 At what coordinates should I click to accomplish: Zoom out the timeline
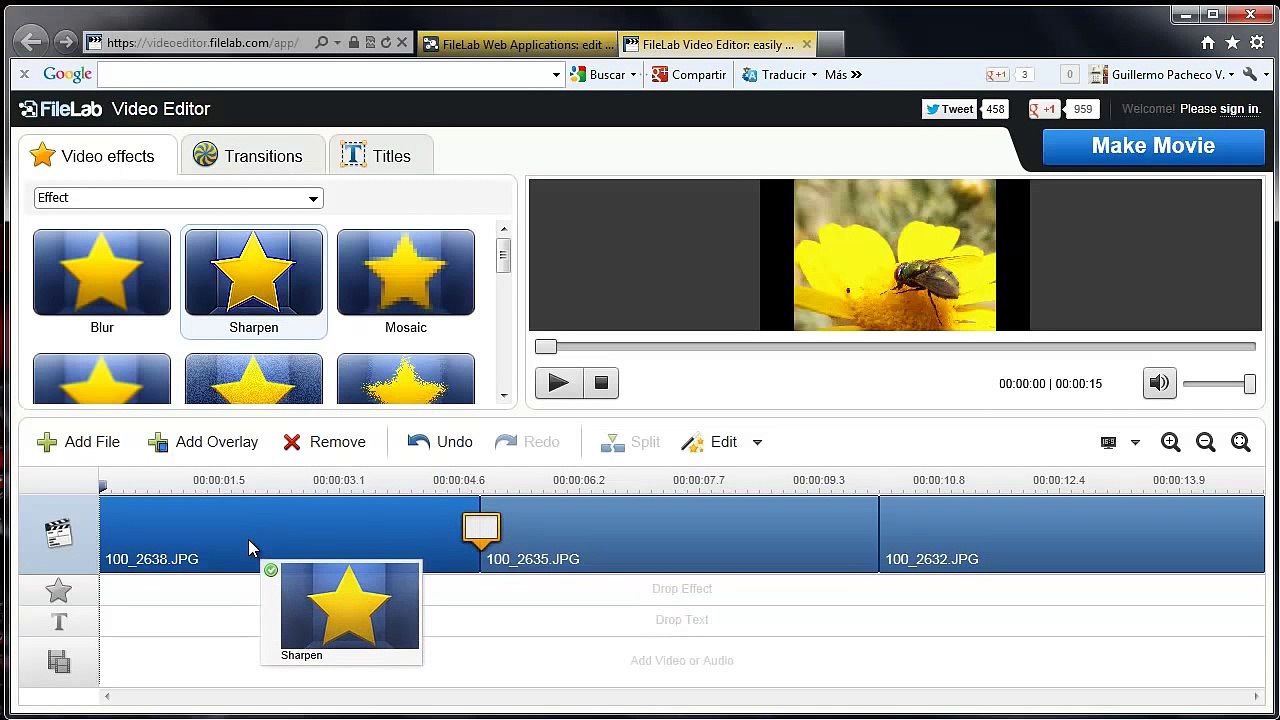[x=1206, y=442]
